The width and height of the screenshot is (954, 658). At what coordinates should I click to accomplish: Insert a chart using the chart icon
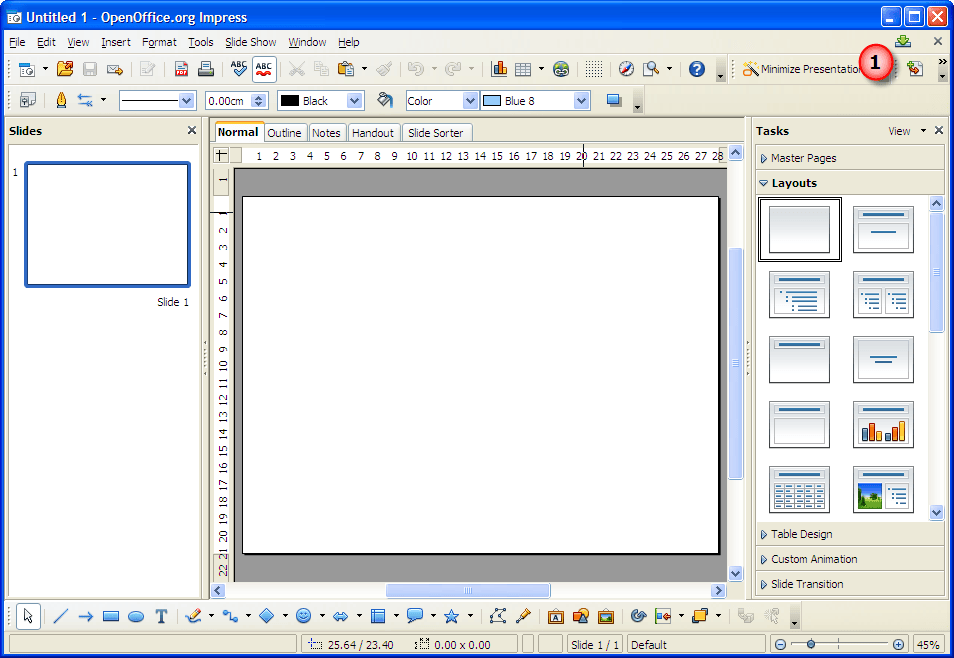[x=499, y=69]
